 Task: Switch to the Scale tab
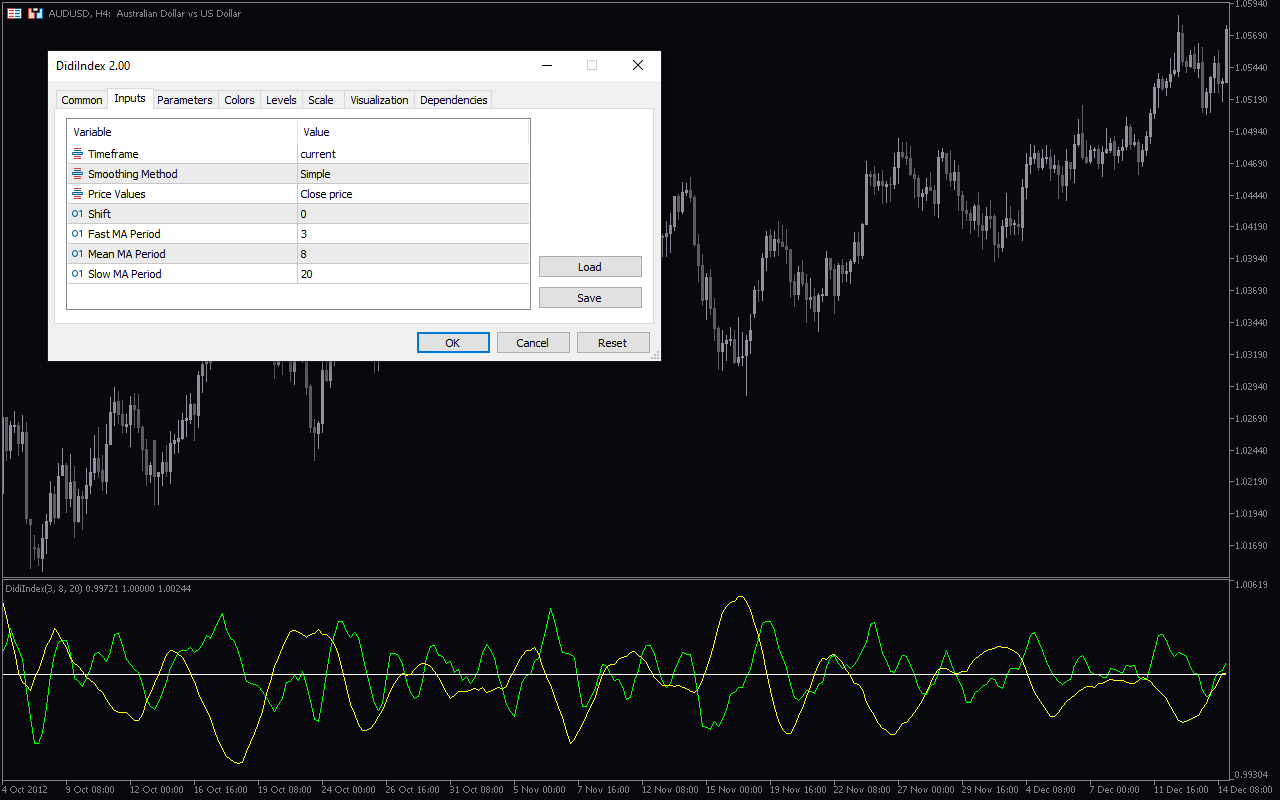click(x=321, y=100)
